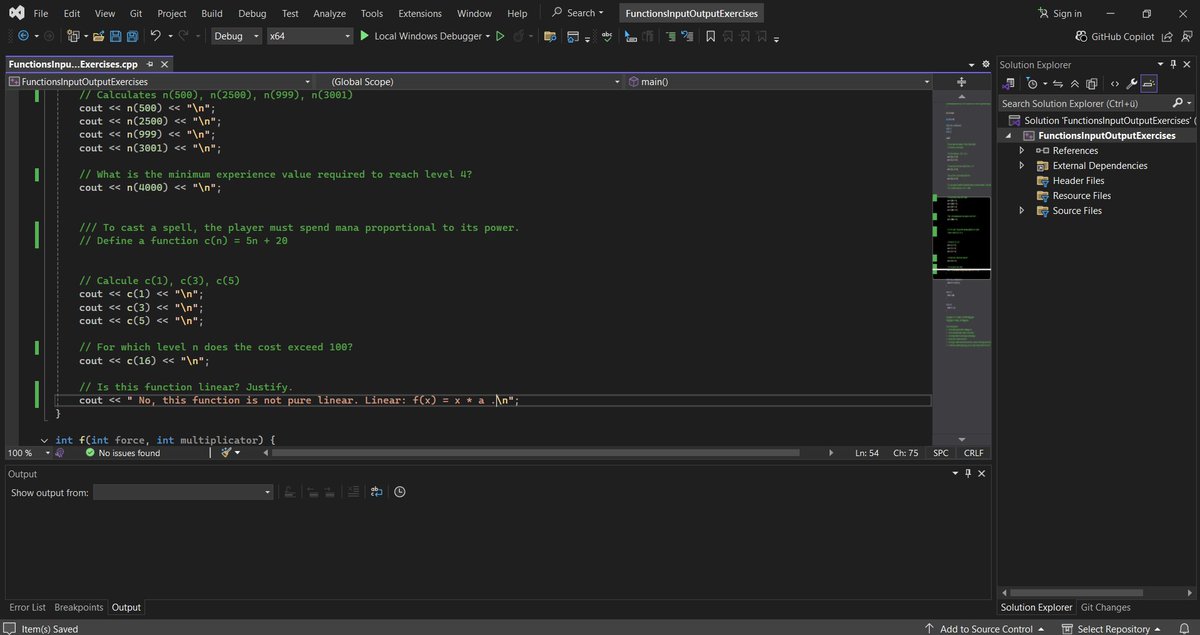Screen dimensions: 1200x635
Task: Undo the last edit
Action: tap(155, 36)
